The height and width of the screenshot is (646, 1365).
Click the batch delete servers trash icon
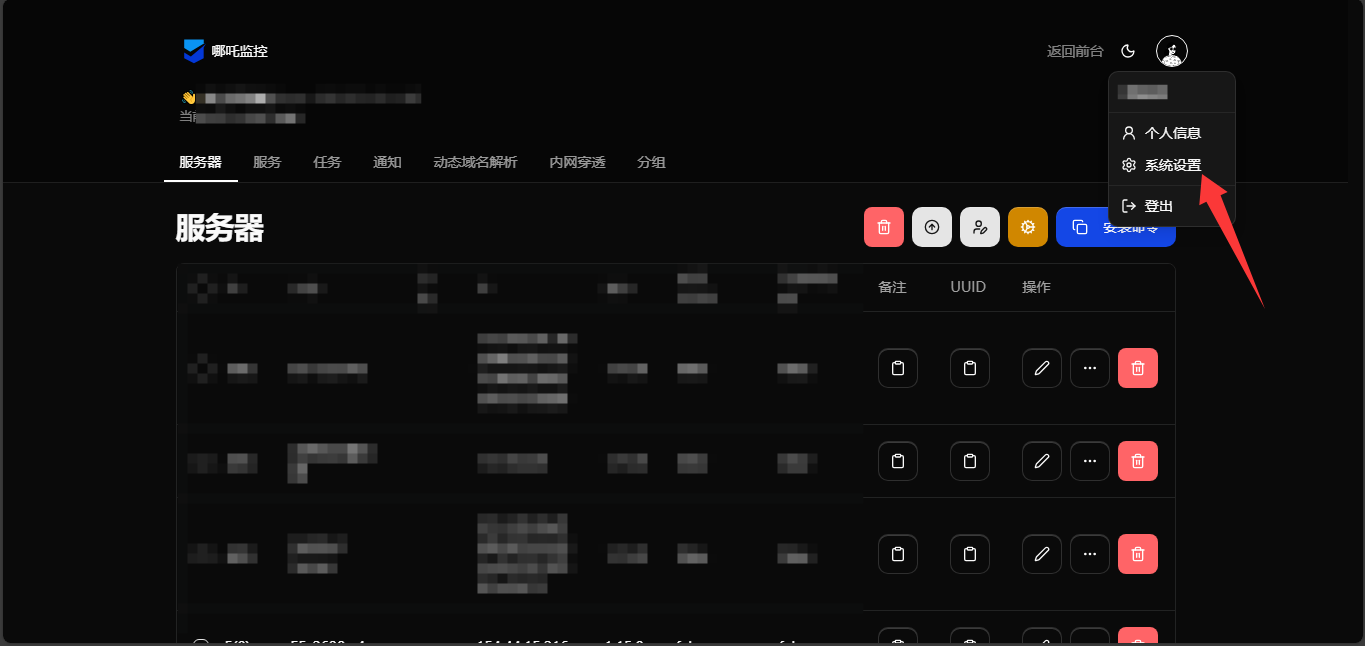pyautogui.click(x=883, y=227)
